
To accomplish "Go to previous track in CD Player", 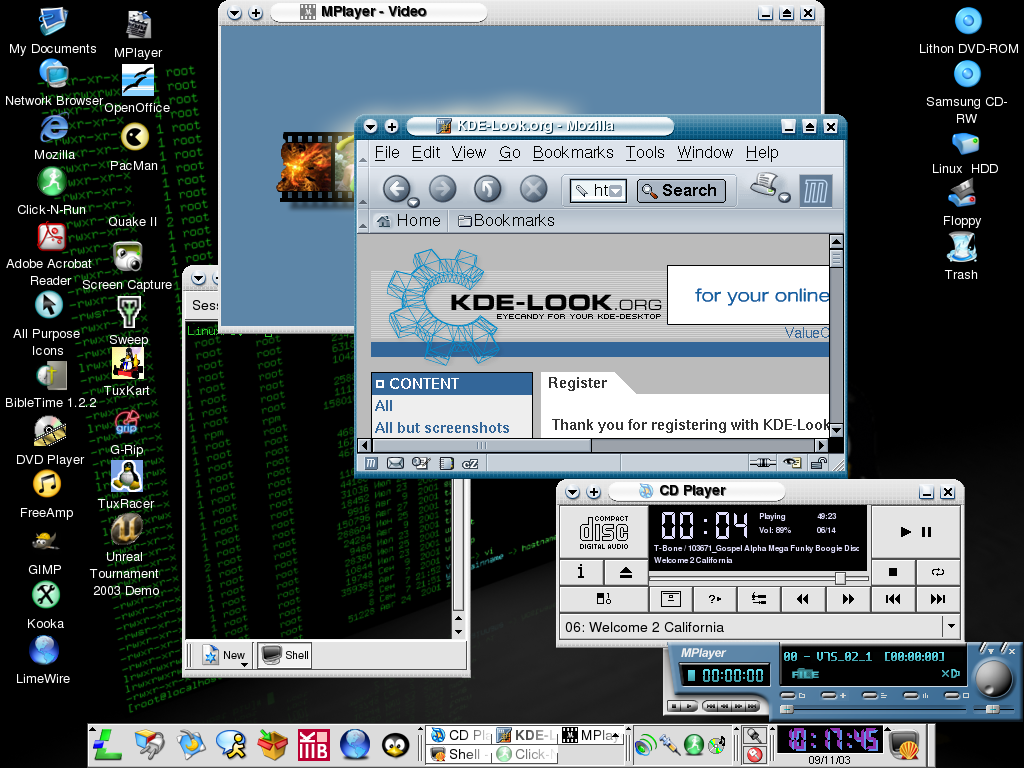I will point(893,599).
